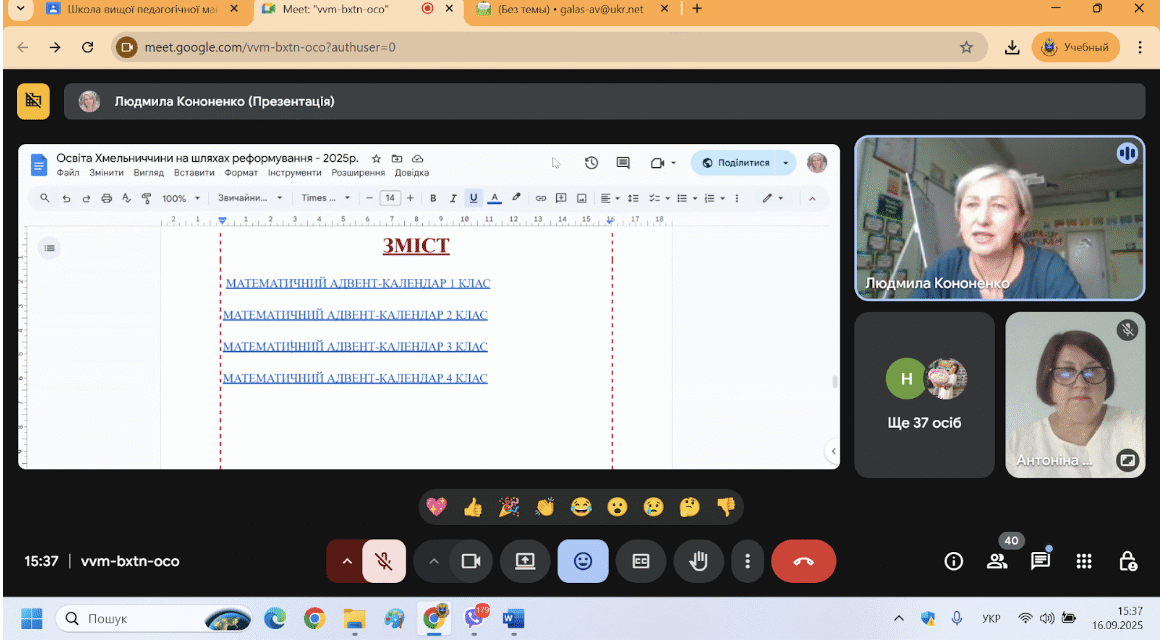Start sharing your screen

(x=525, y=561)
